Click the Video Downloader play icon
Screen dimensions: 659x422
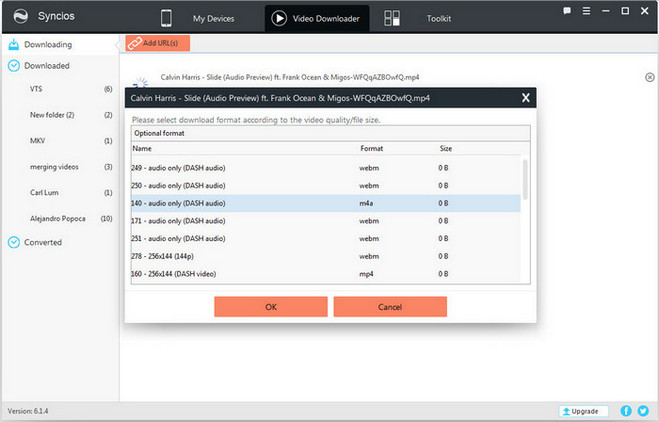coord(279,18)
